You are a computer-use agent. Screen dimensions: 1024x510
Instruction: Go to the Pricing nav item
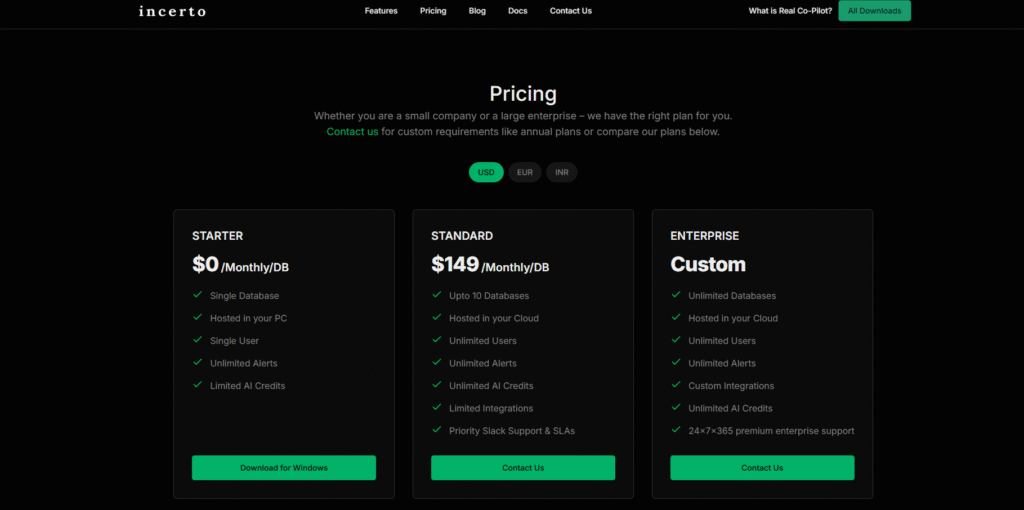tap(433, 11)
